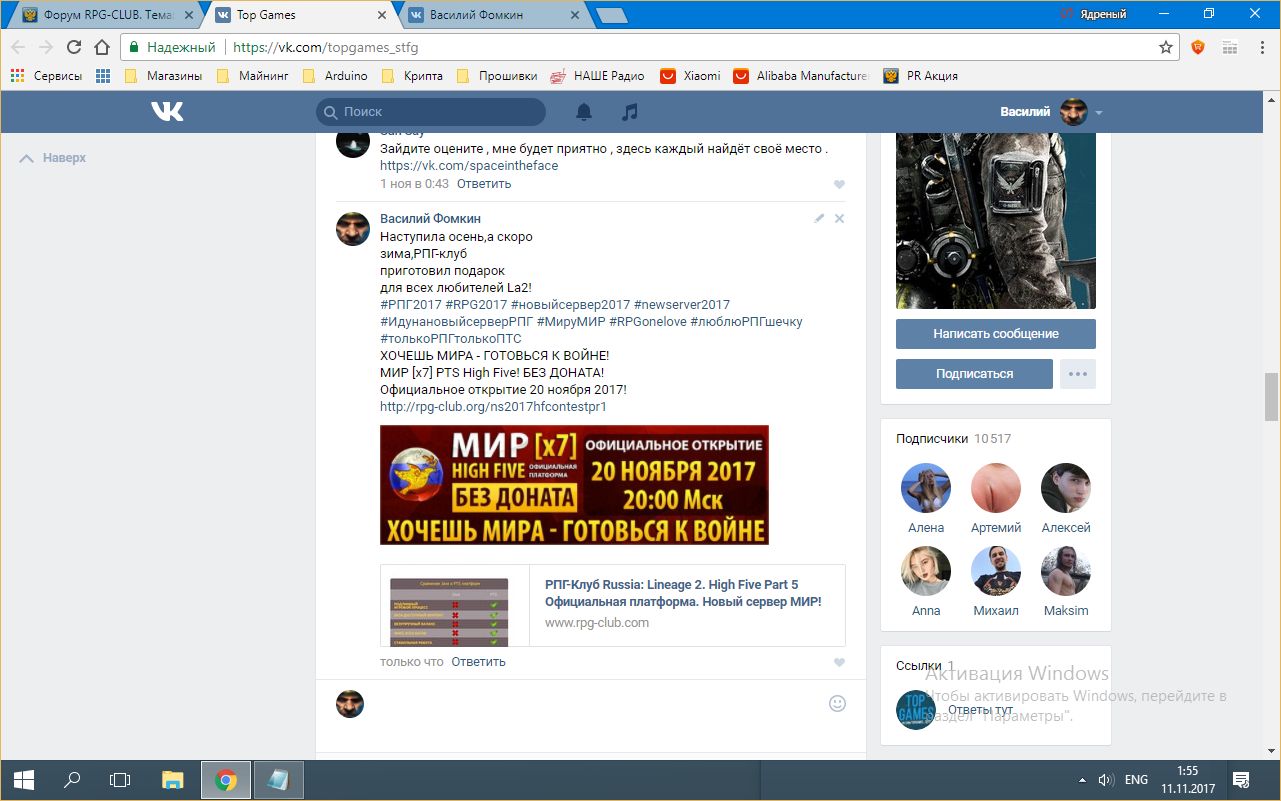Click Наверх to go up
The image size is (1281, 801).
click(53, 158)
